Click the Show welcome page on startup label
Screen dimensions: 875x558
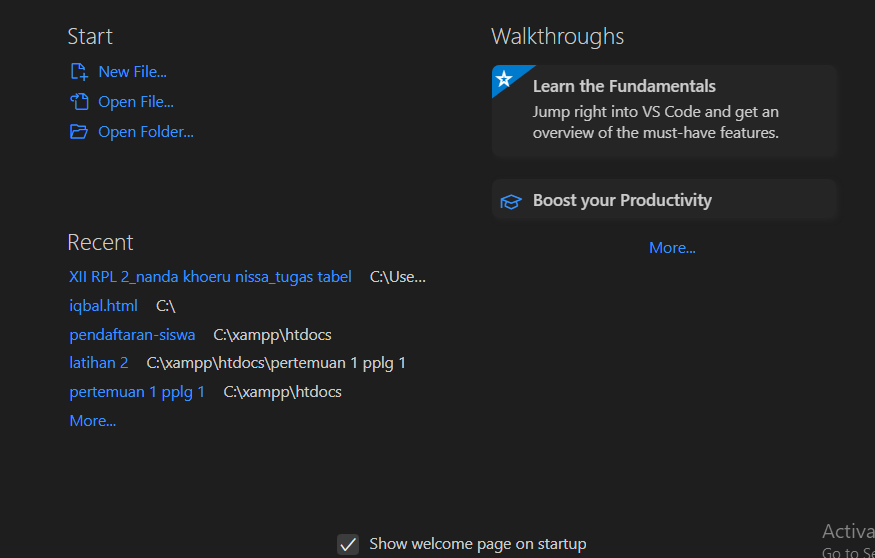click(x=478, y=544)
